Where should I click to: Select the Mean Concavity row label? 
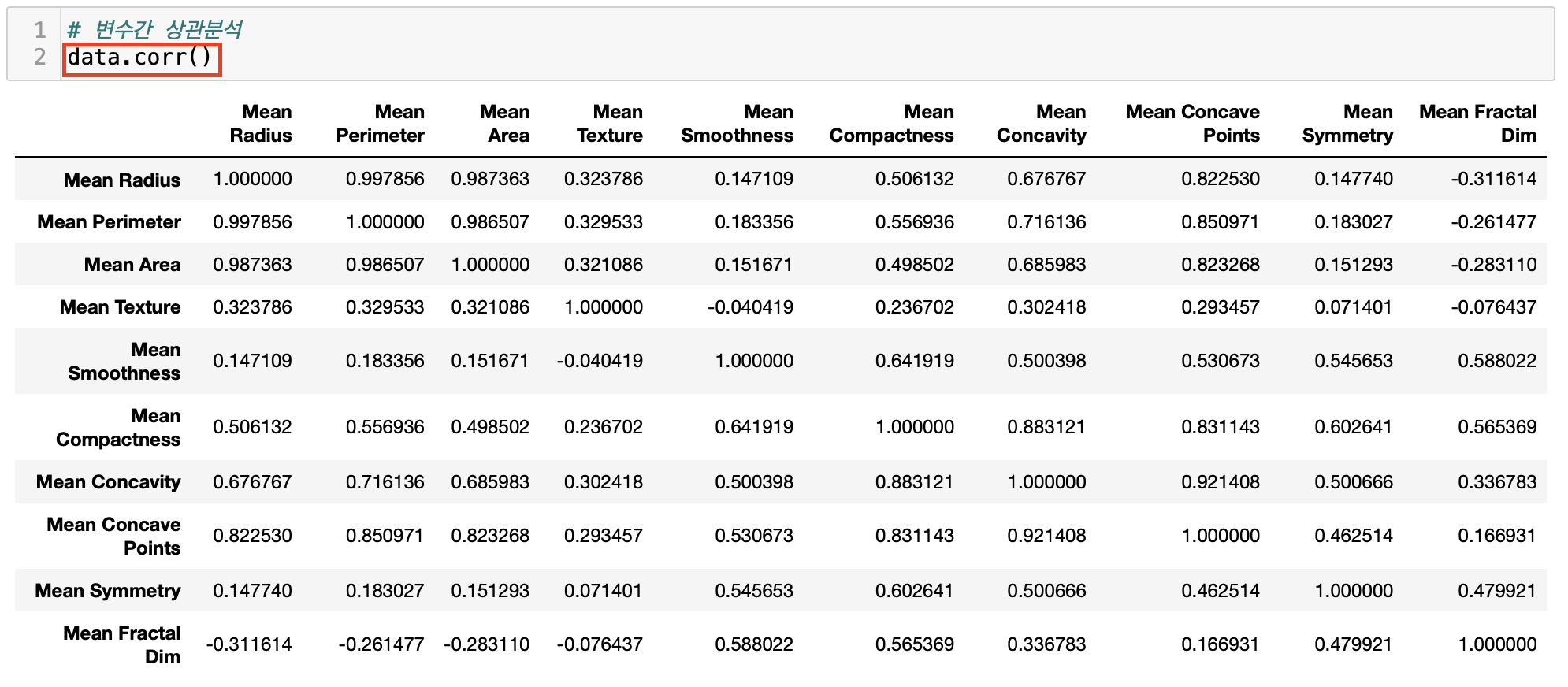click(109, 482)
